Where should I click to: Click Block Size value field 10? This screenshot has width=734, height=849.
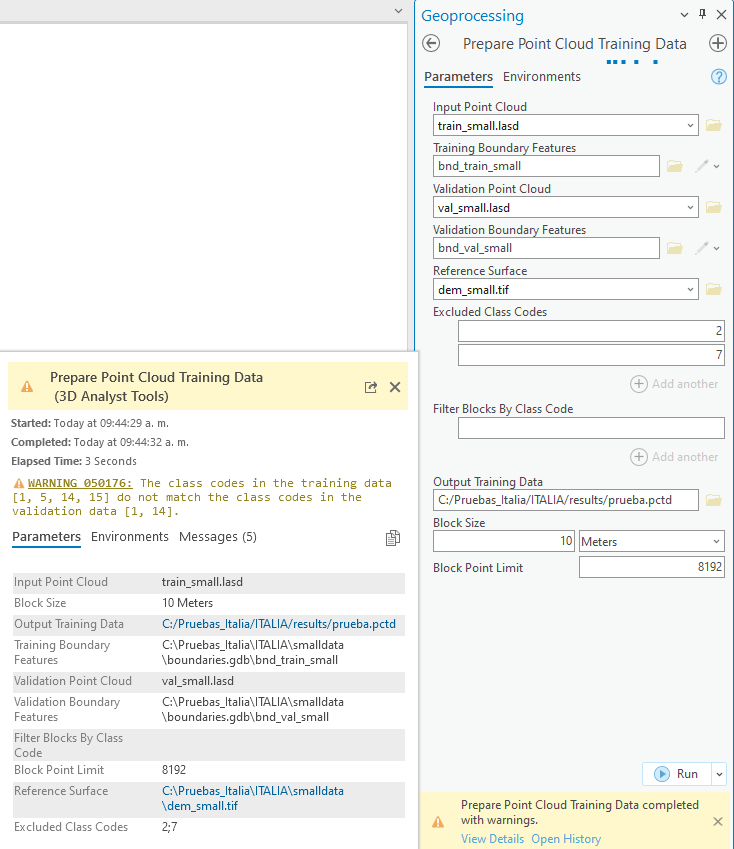504,541
